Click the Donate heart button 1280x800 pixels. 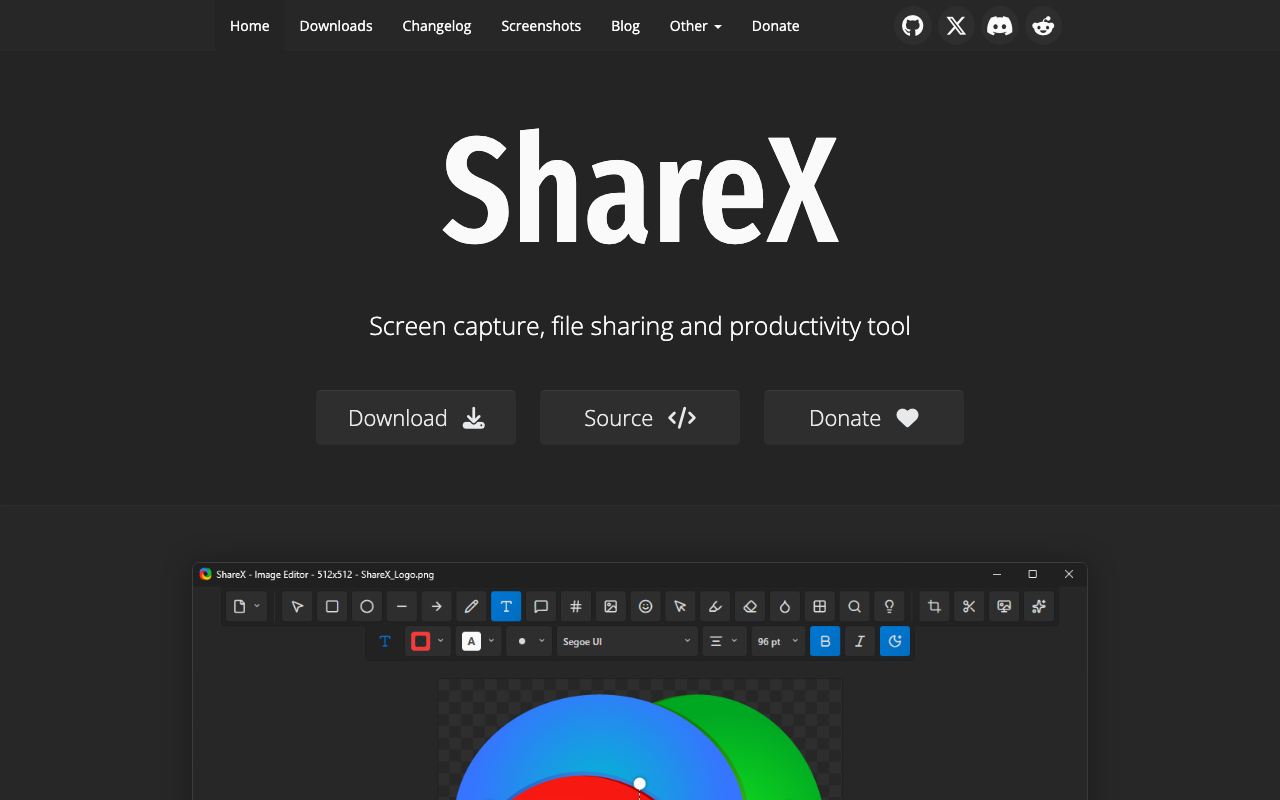[864, 417]
